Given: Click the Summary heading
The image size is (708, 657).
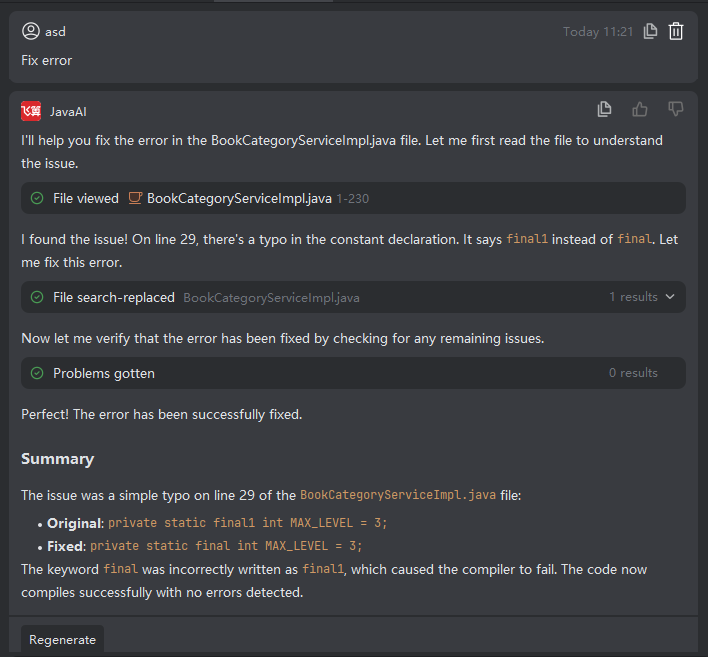Looking at the screenshot, I should click(x=58, y=459).
